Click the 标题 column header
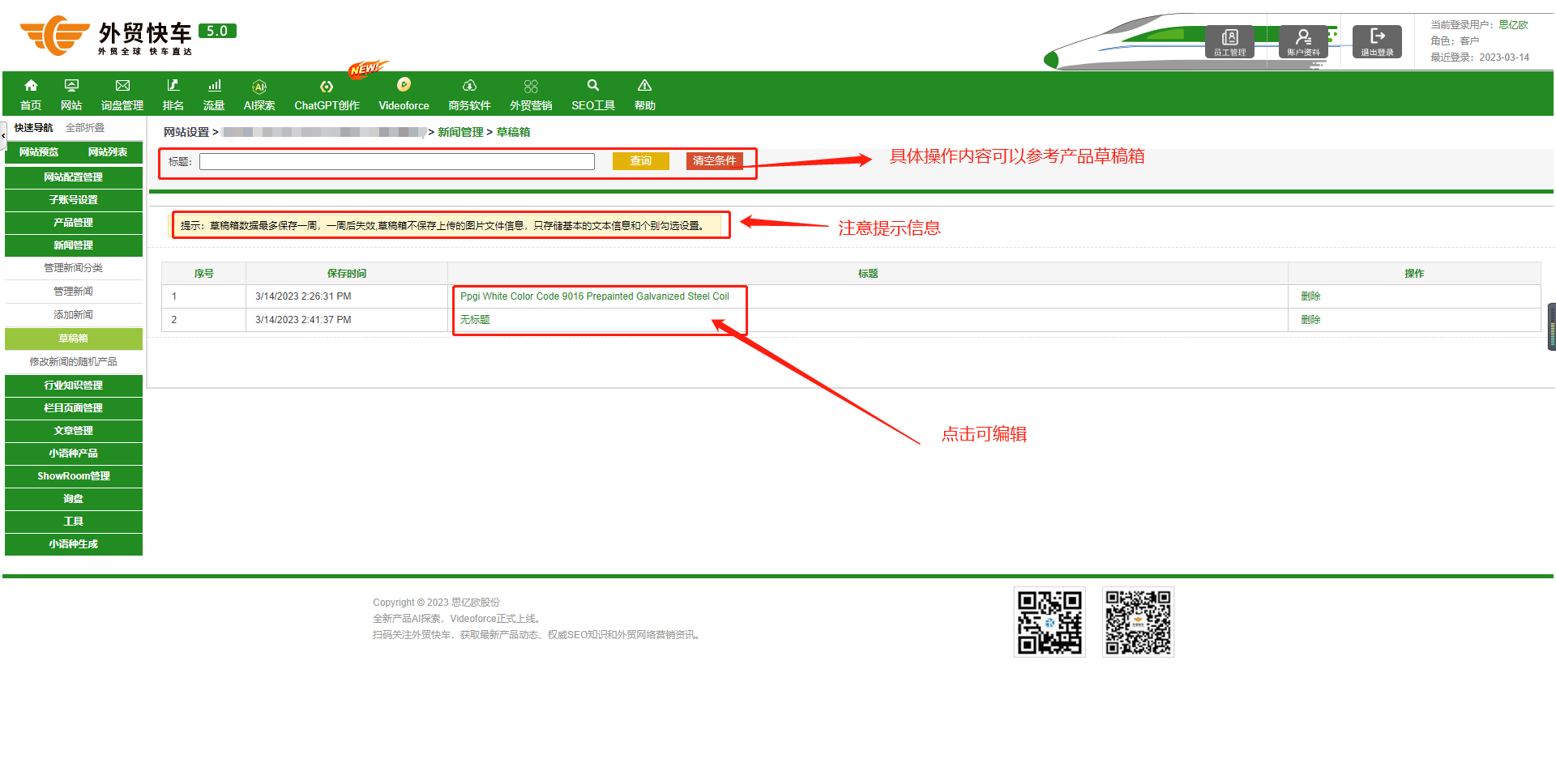This screenshot has width=1556, height=784. pyautogui.click(x=868, y=274)
